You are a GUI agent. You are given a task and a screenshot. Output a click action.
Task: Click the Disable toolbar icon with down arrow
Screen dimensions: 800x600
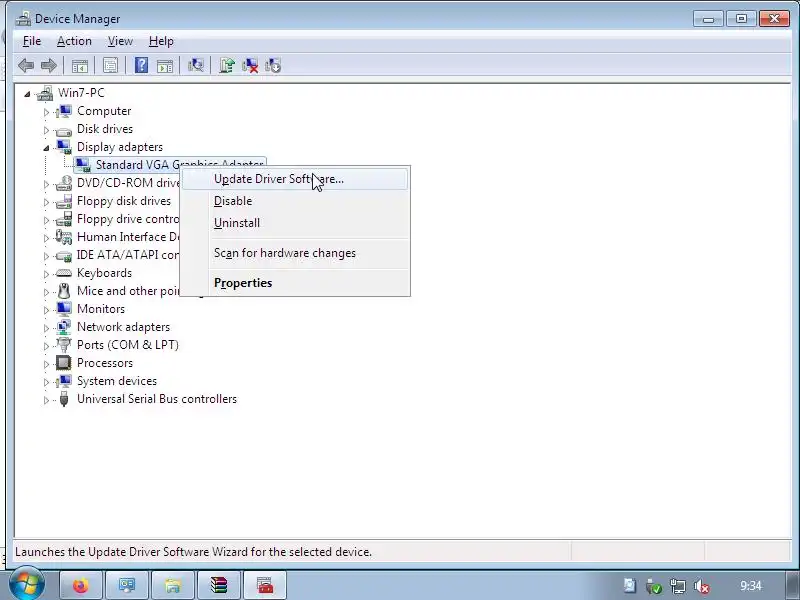tap(273, 65)
